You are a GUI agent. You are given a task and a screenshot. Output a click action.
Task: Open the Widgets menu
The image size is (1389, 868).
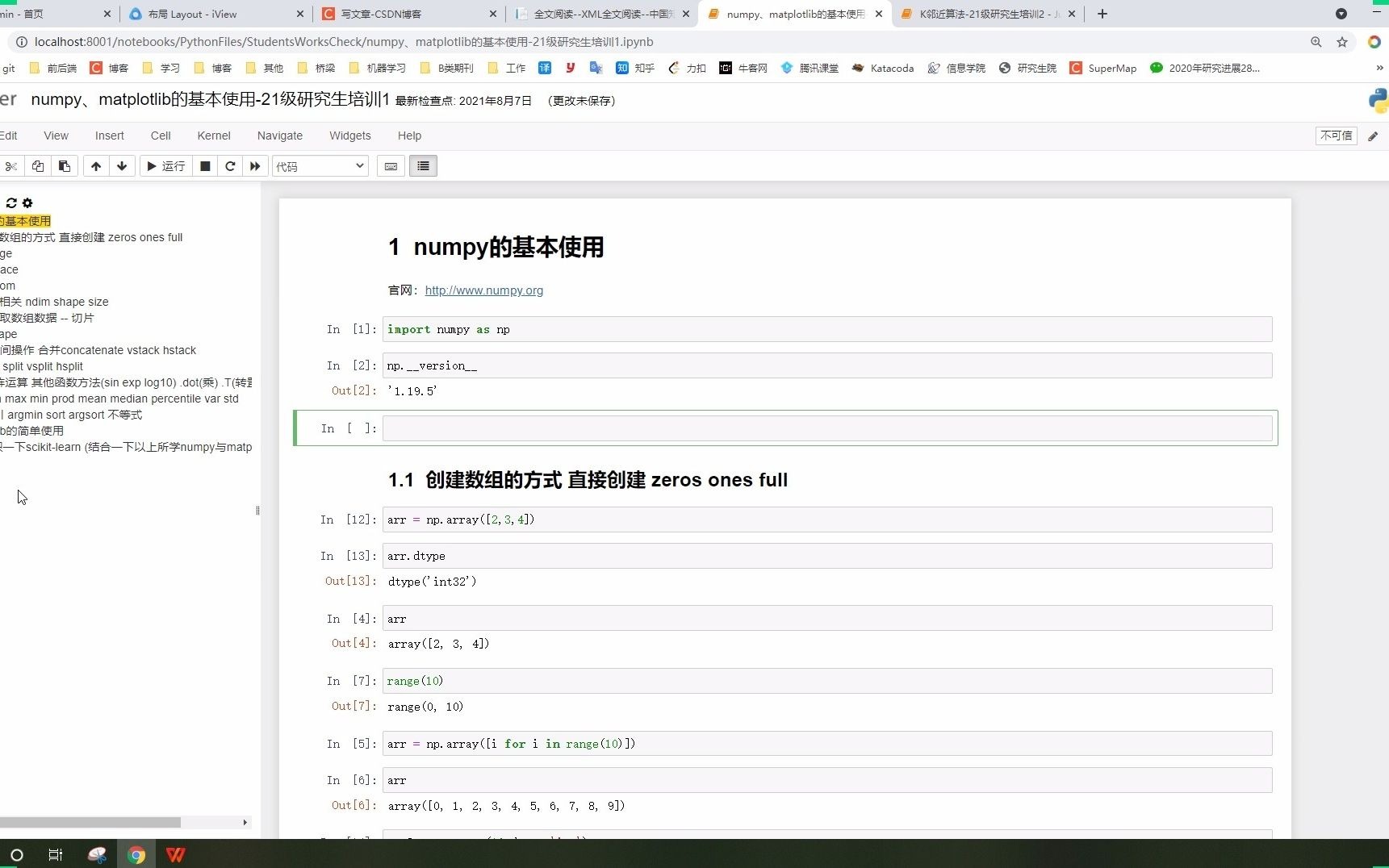point(350,136)
